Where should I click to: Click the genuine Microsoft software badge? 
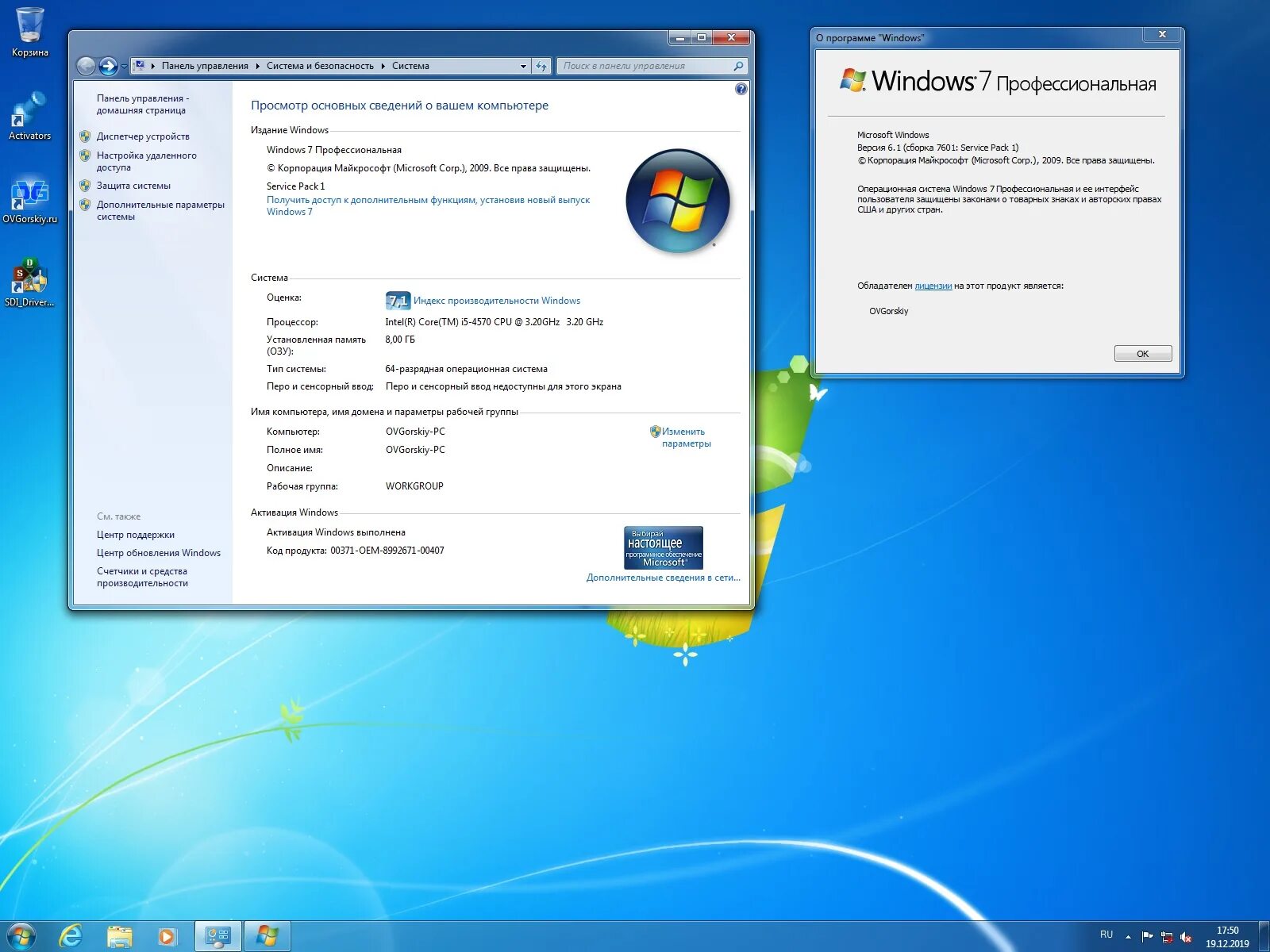(x=664, y=547)
